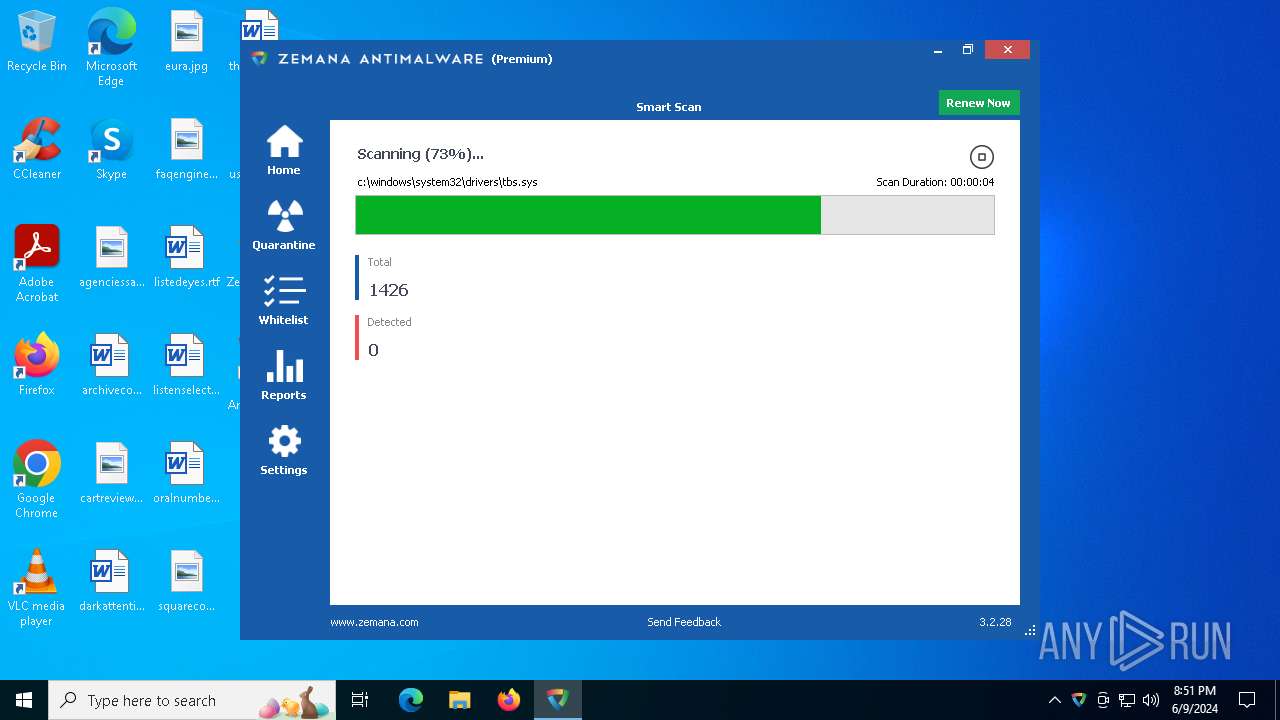The height and width of the screenshot is (720, 1280).
Task: Minimize the Zemana window
Action: tap(938, 50)
